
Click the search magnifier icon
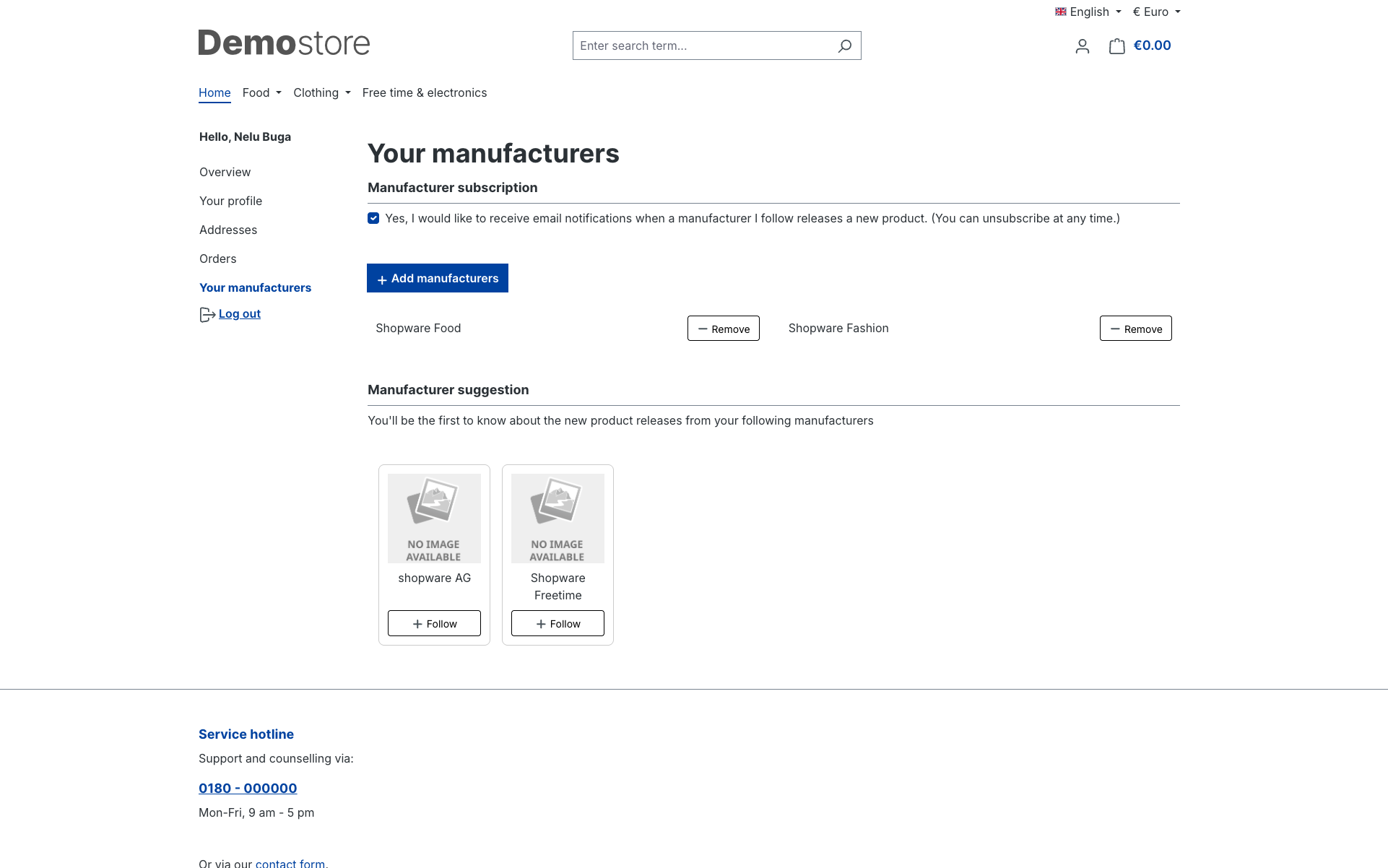pyautogui.click(x=843, y=45)
